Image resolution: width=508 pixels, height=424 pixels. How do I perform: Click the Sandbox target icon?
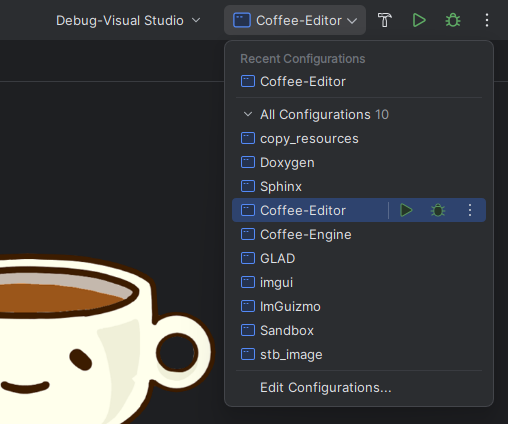coord(248,330)
